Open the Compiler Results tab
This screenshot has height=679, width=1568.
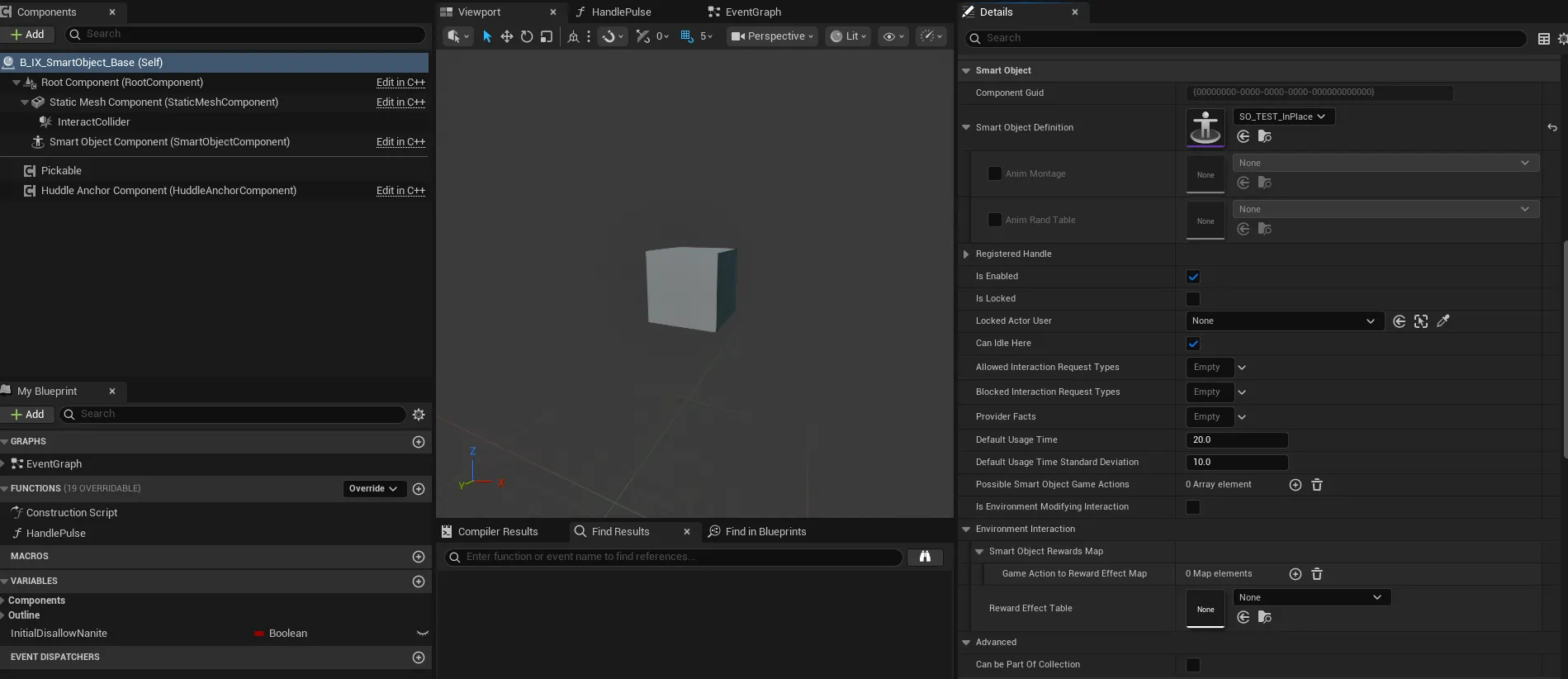(x=497, y=532)
